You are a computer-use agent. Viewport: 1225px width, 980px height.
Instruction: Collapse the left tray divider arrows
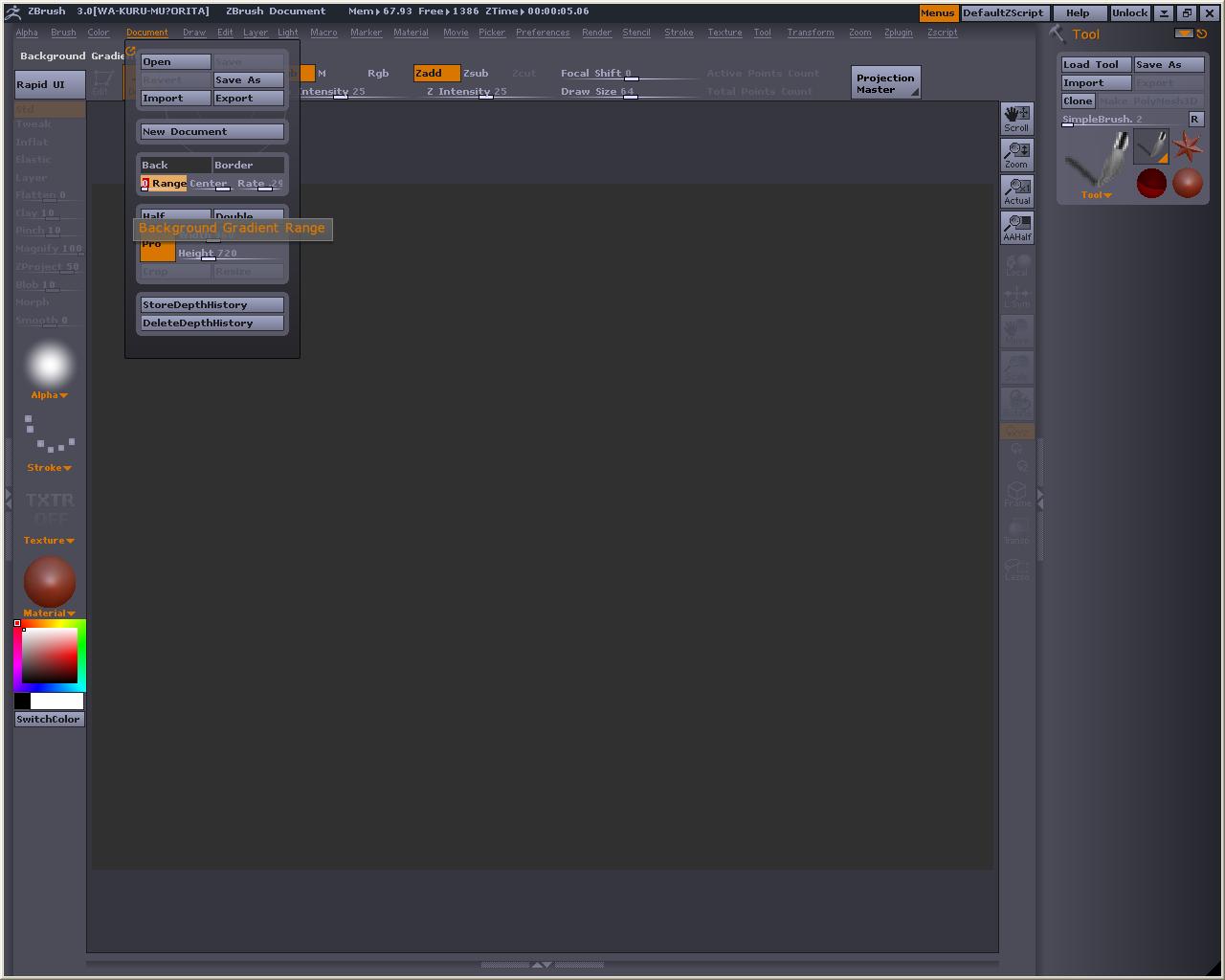9,499
